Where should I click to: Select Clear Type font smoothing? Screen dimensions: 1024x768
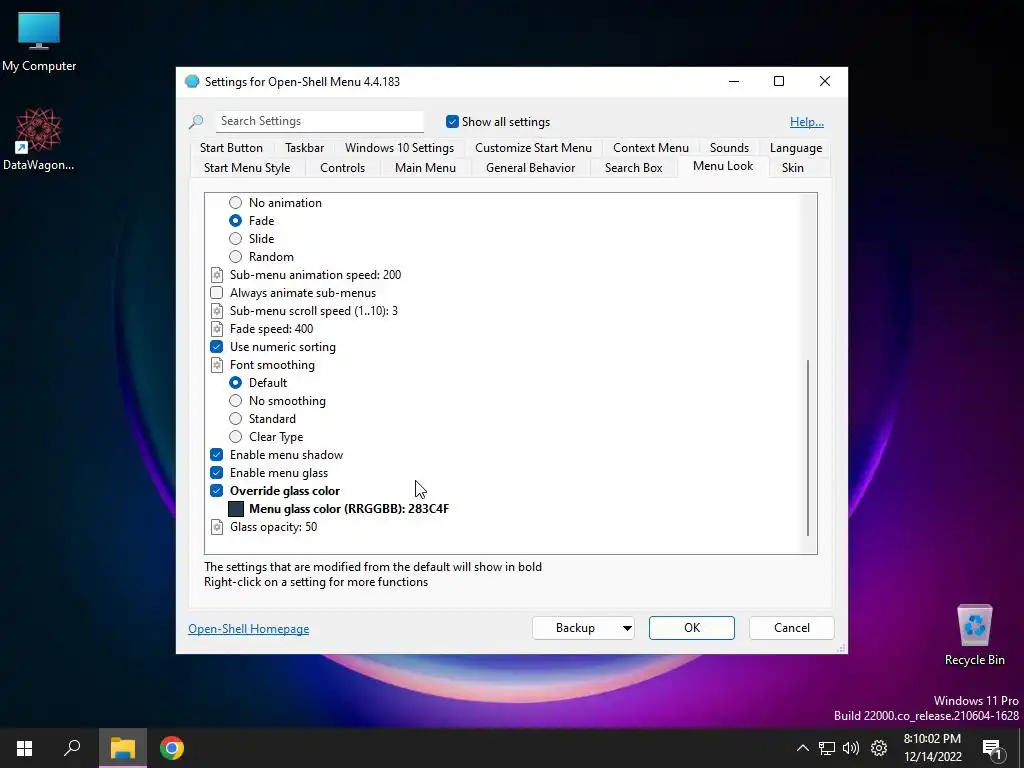click(x=235, y=437)
